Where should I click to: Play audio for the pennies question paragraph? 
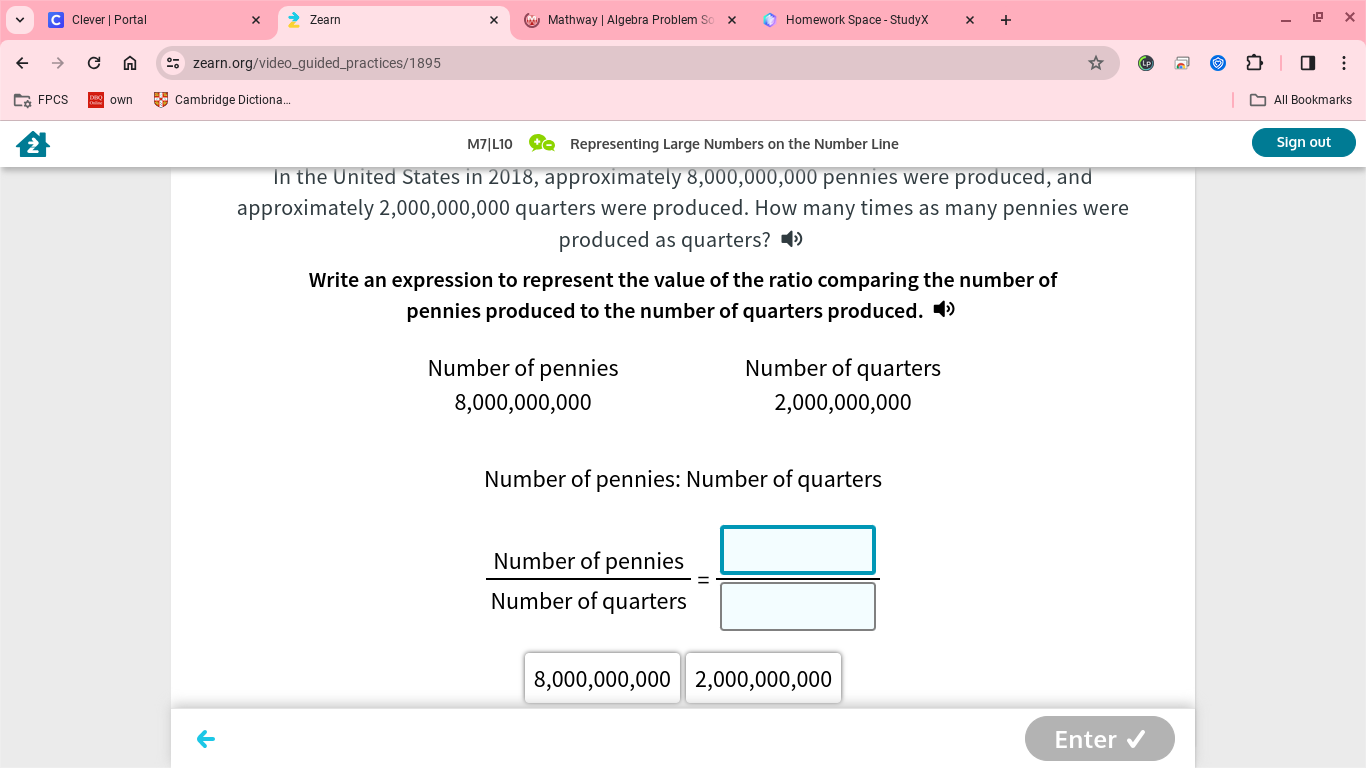[x=791, y=239]
